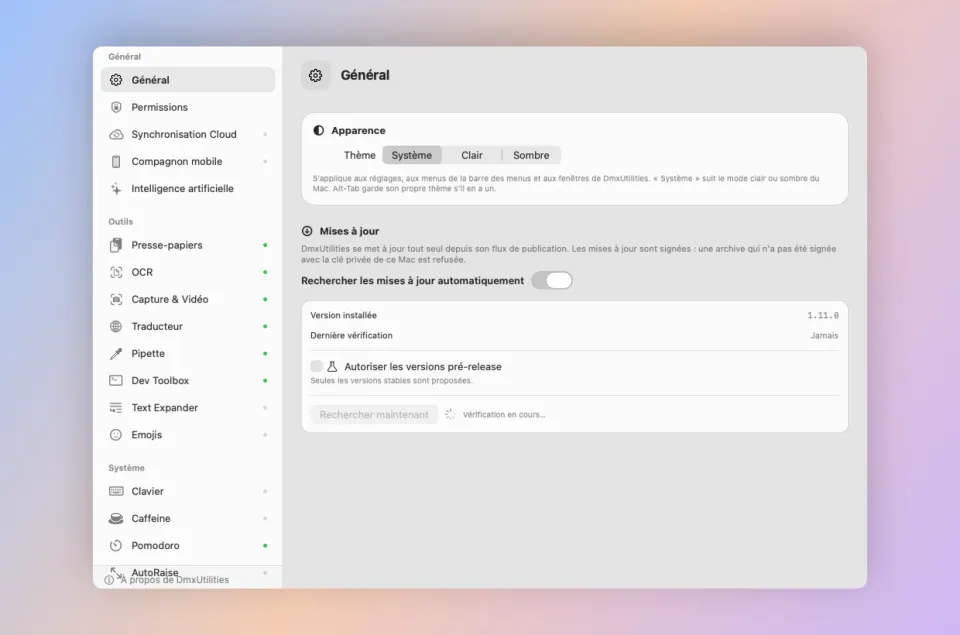Click the Vérification en cours status text

pyautogui.click(x=504, y=415)
